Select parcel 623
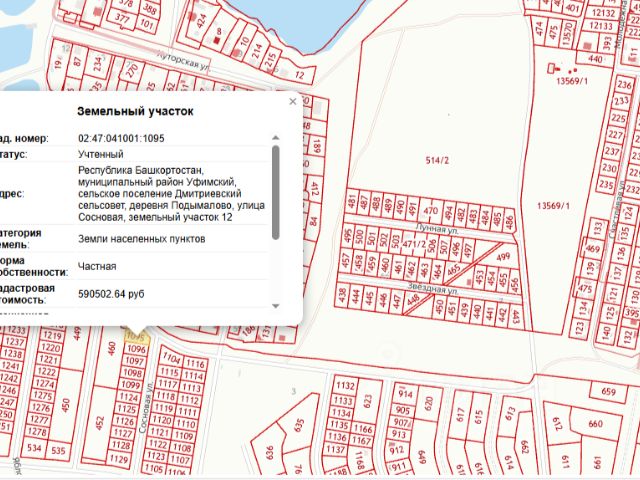640x480 pixels. pyautogui.click(x=368, y=402)
